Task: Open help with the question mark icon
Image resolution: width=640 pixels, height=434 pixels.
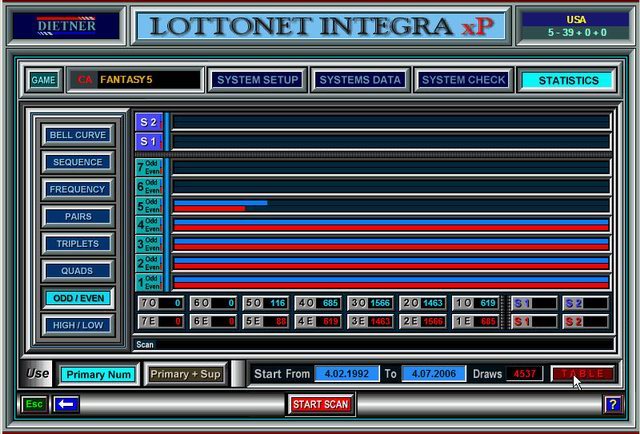Action: pyautogui.click(x=613, y=404)
